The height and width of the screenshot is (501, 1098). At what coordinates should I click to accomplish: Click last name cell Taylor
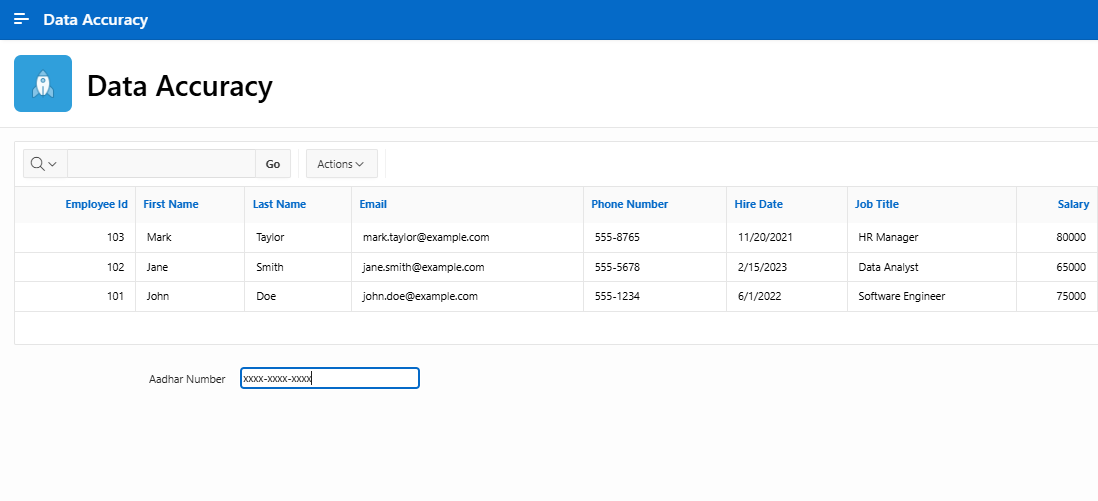click(270, 238)
